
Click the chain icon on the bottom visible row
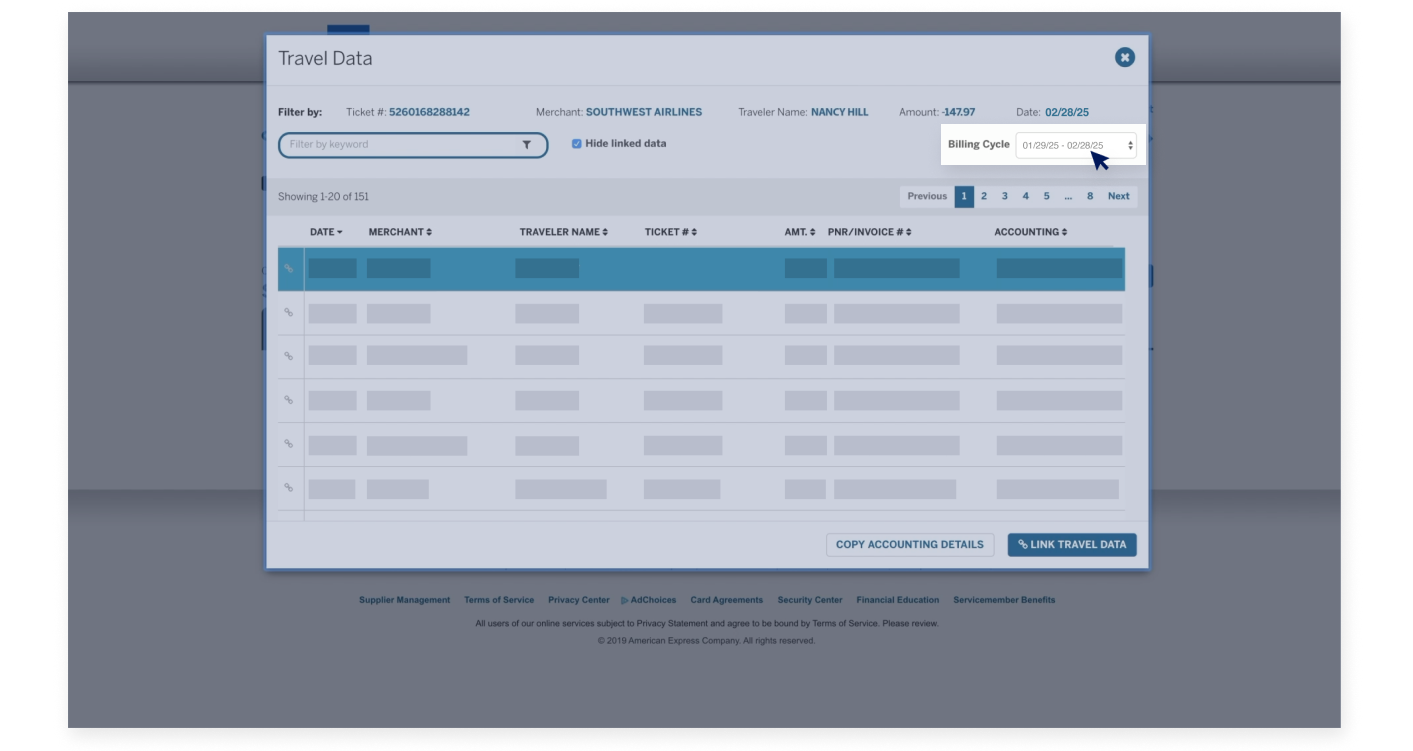(289, 487)
